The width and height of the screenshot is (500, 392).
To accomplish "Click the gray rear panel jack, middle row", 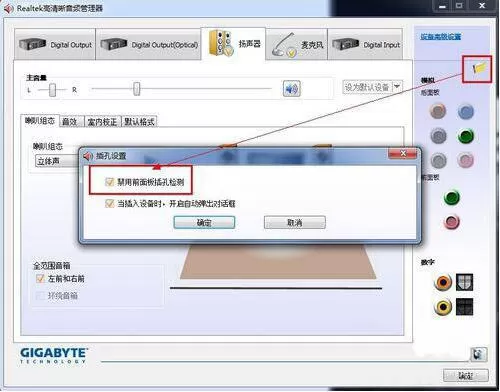I will coord(438,136).
